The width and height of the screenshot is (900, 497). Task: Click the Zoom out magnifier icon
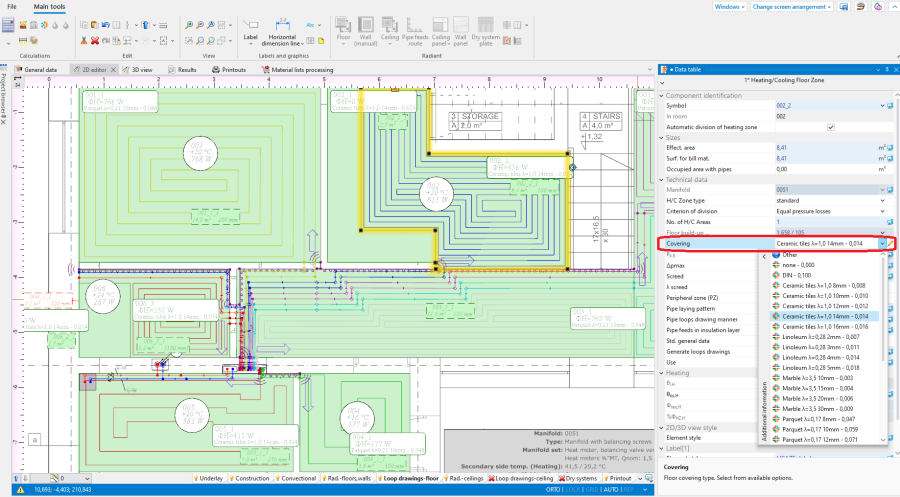pyautogui.click(x=200, y=25)
